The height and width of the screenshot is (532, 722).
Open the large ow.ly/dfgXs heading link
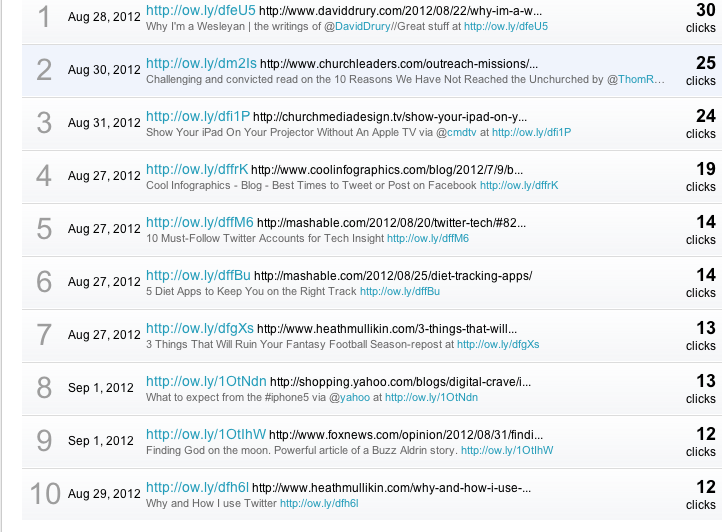click(x=200, y=328)
